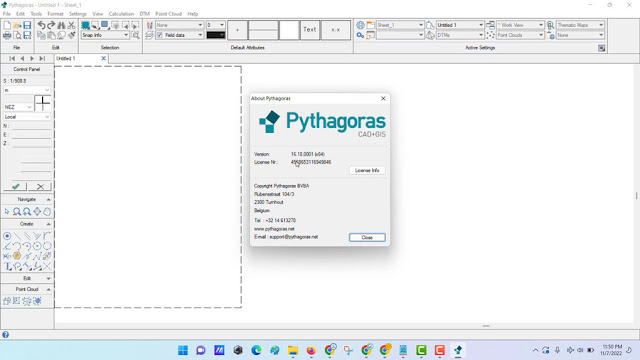This screenshot has width=640, height=360.
Task: Open the Tools menu
Action: tap(36, 14)
